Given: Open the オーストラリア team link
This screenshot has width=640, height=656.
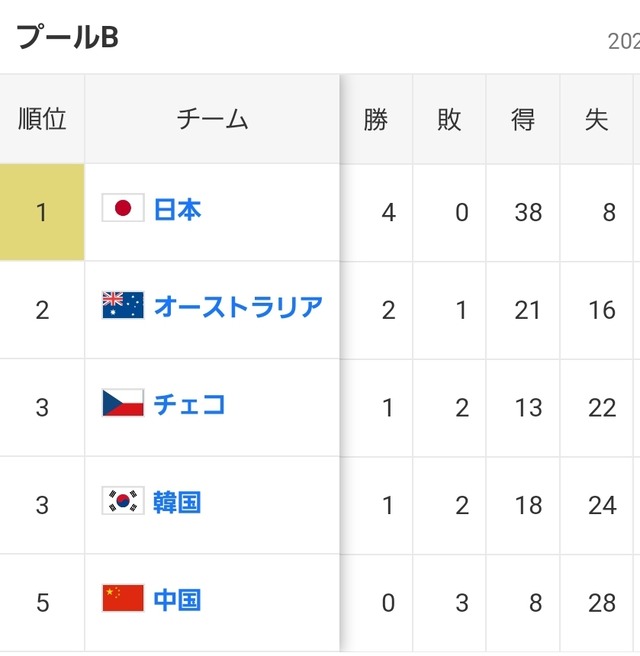Looking at the screenshot, I should [x=238, y=307].
